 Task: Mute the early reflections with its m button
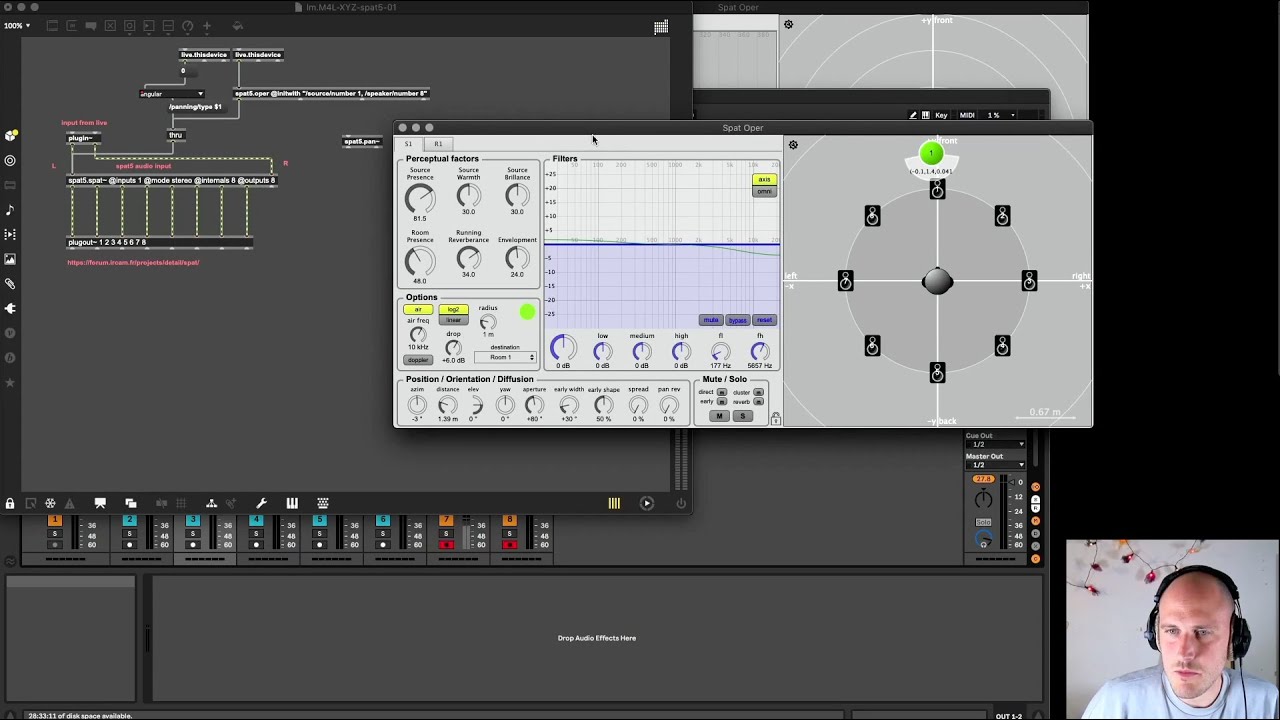[x=722, y=402]
